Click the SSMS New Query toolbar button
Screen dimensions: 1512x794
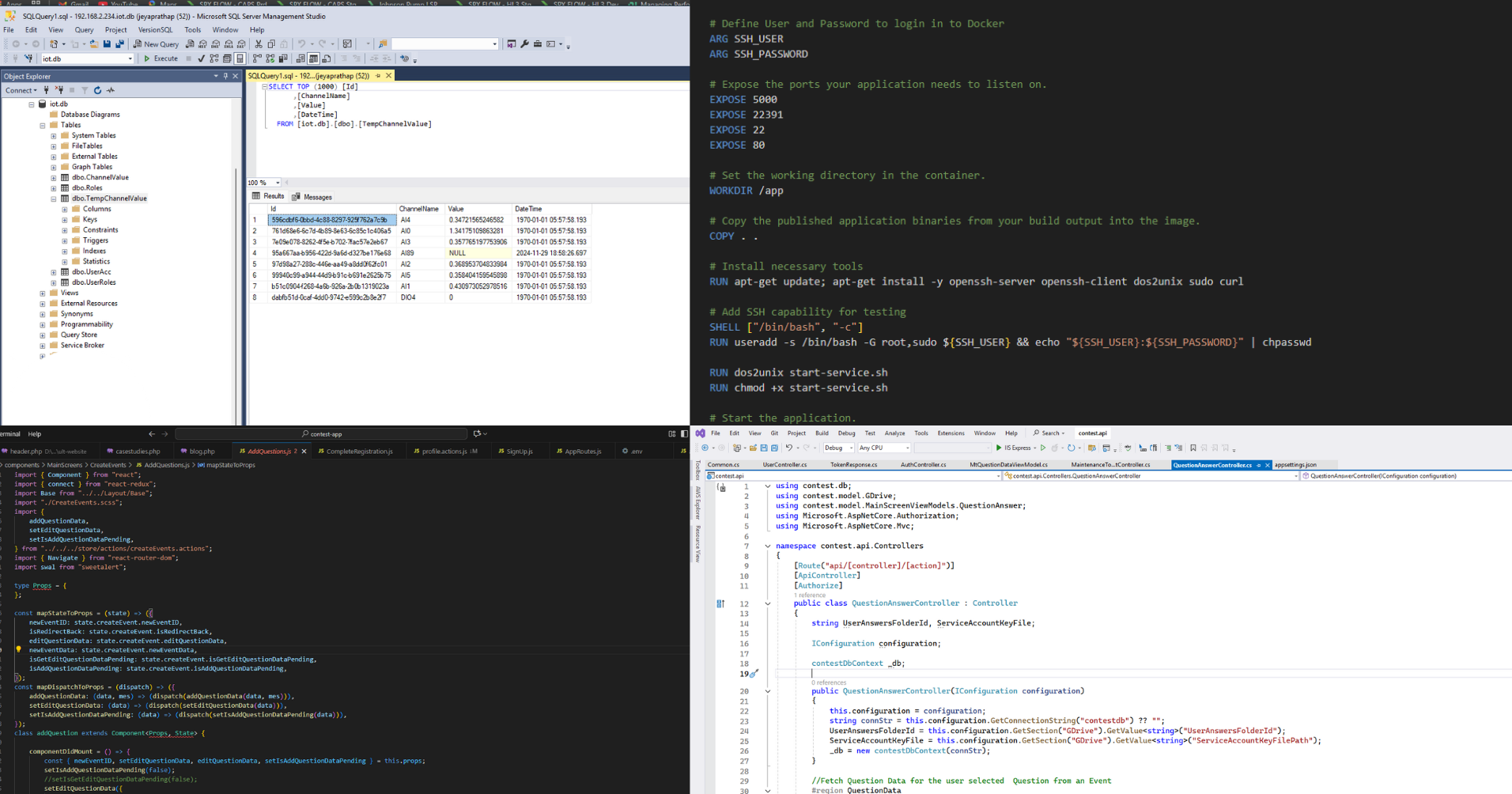[x=156, y=44]
